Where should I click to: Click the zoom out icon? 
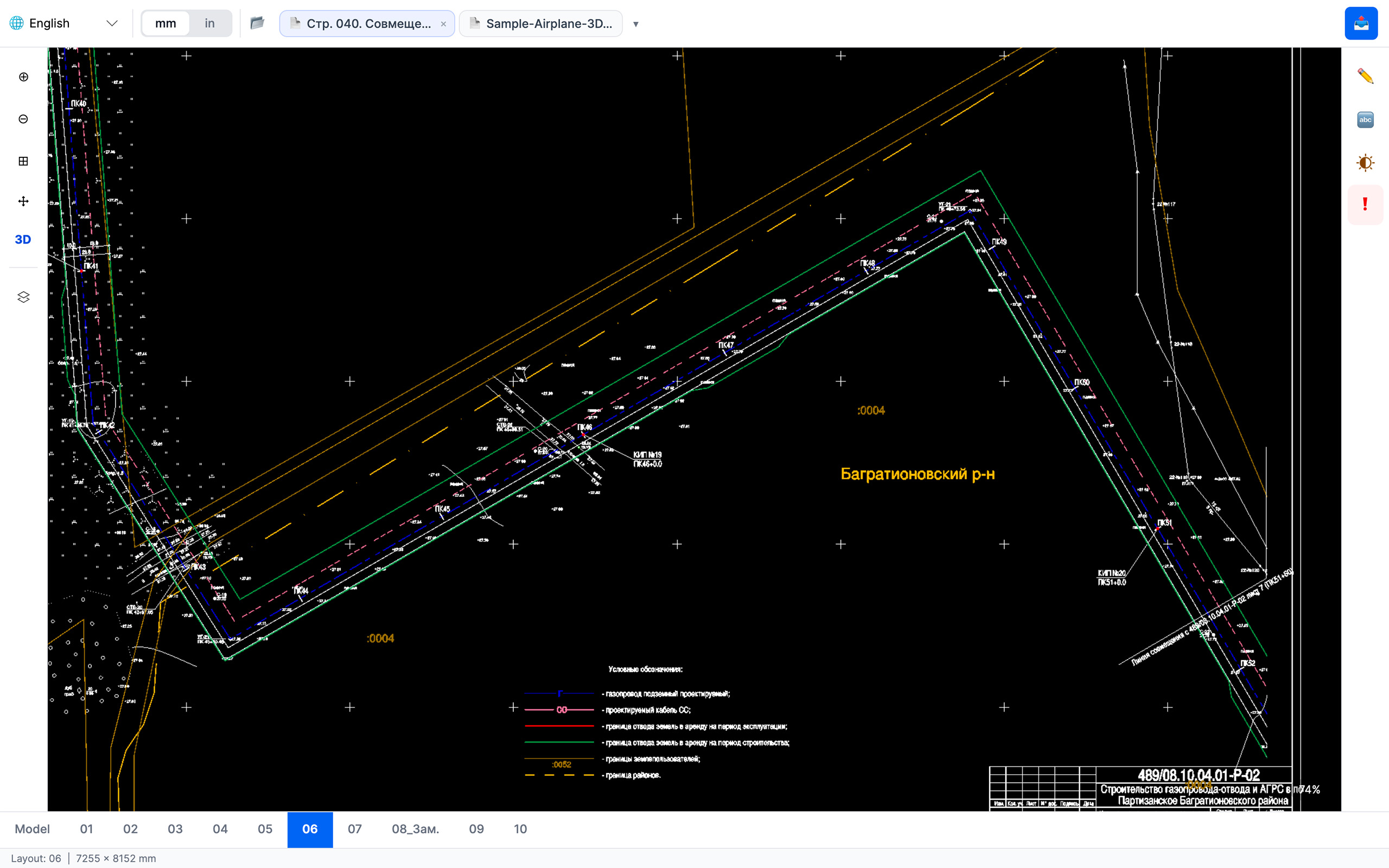click(23, 119)
